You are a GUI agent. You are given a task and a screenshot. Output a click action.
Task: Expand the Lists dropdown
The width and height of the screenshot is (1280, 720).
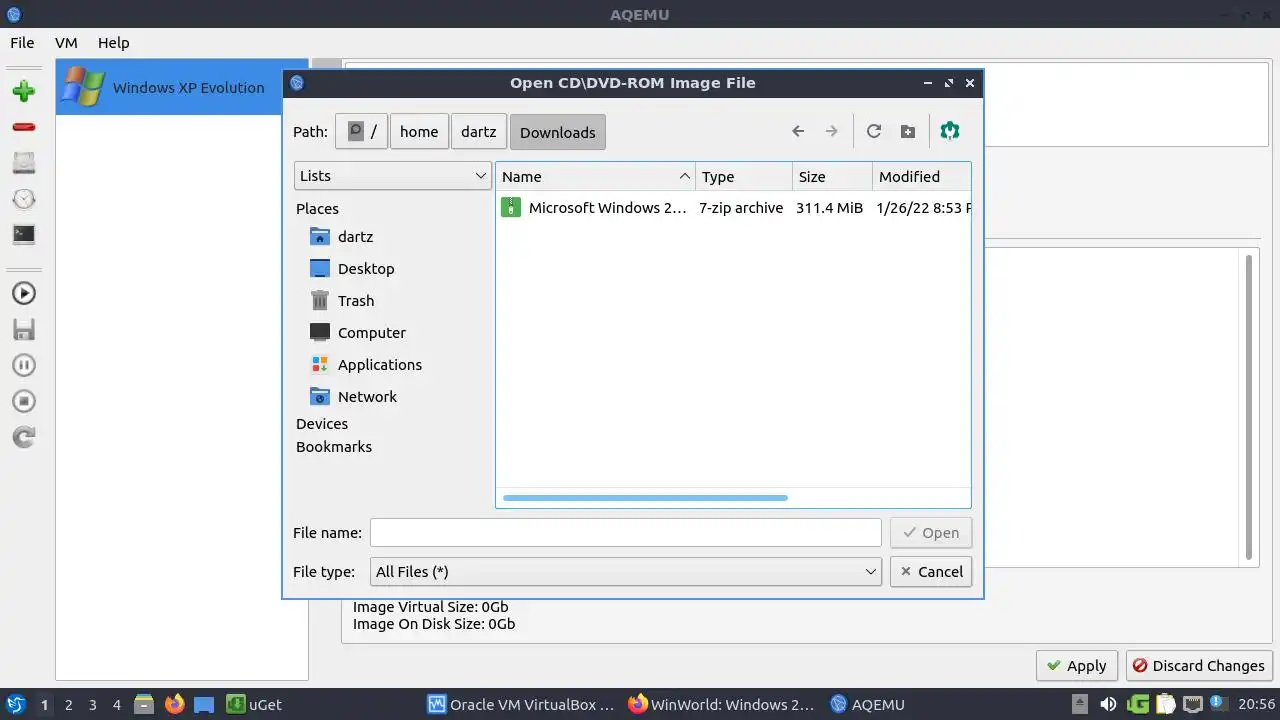[x=392, y=175]
